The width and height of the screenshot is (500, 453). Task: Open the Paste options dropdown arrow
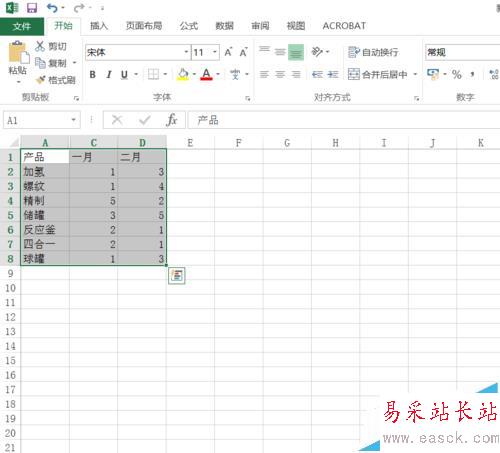pyautogui.click(x=18, y=82)
